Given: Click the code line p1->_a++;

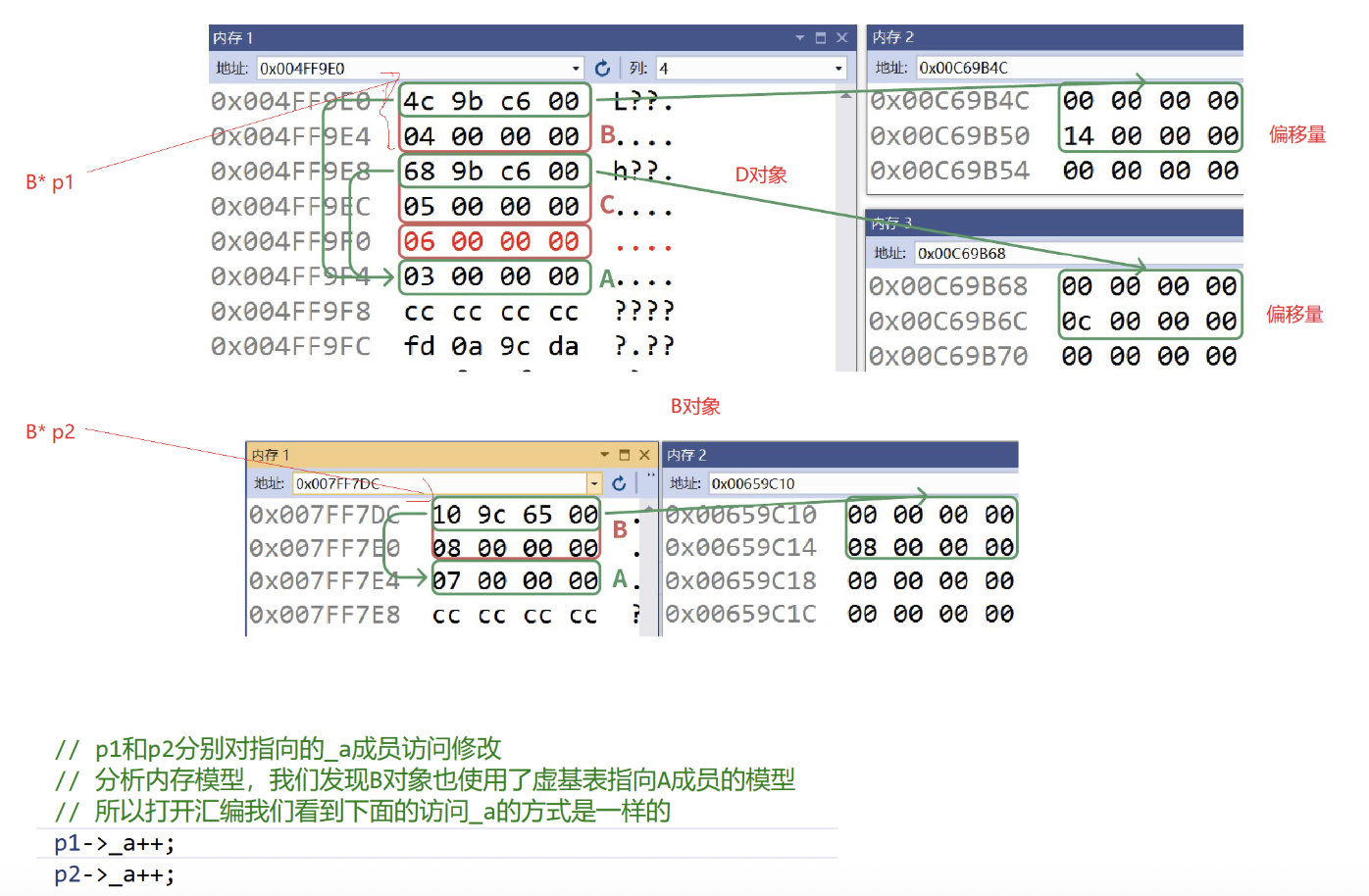Looking at the screenshot, I should point(115,843).
